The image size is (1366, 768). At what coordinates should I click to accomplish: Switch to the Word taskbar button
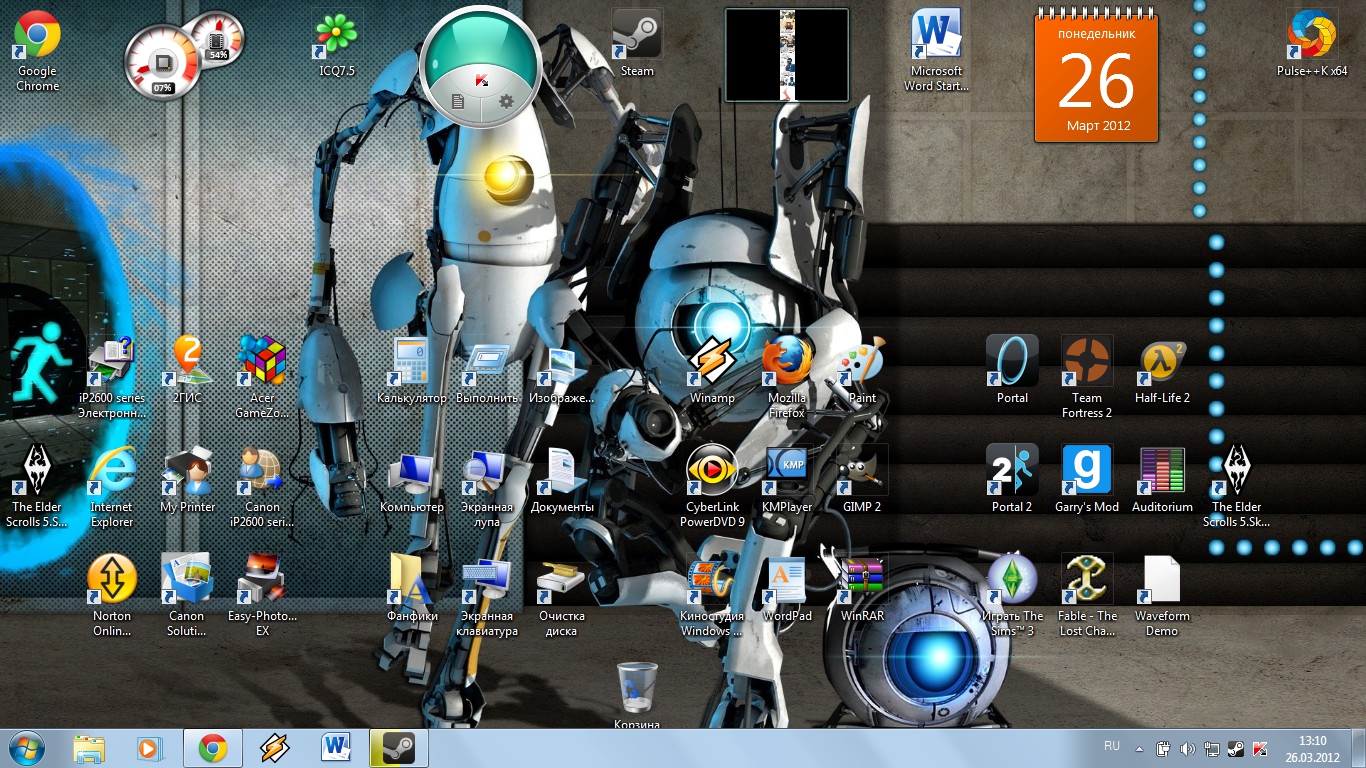point(336,748)
